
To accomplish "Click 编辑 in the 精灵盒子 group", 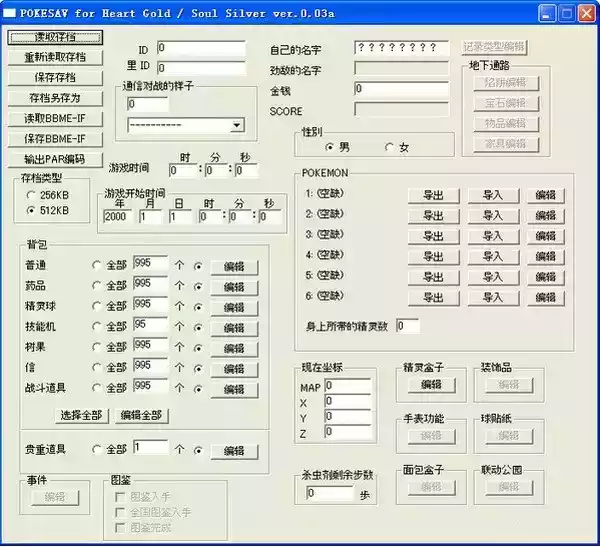I will (432, 385).
